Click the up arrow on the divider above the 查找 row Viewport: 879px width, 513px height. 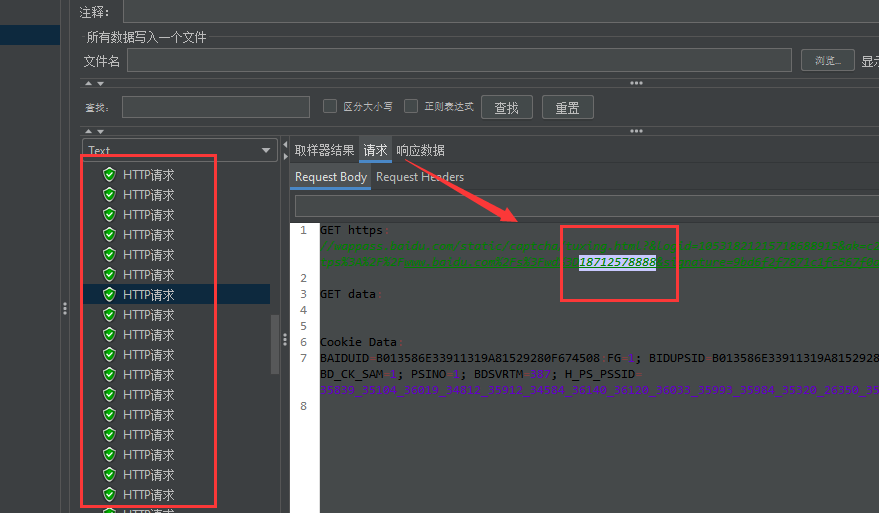coord(88,83)
